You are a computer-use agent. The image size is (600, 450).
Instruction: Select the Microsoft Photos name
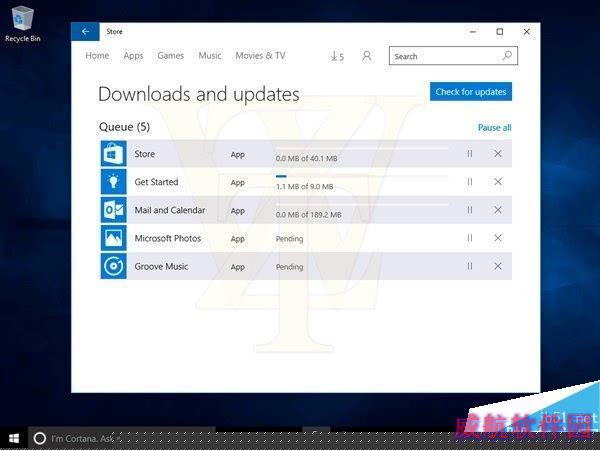(168, 238)
